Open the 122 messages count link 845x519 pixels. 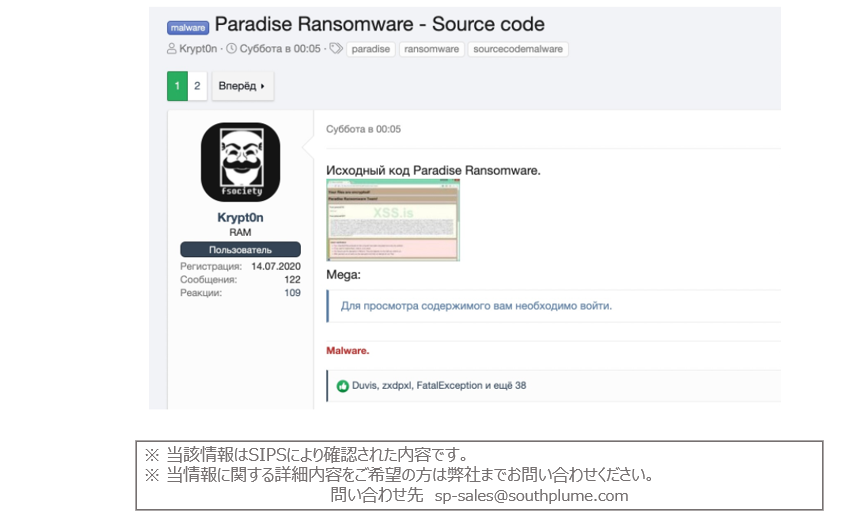pos(292,279)
